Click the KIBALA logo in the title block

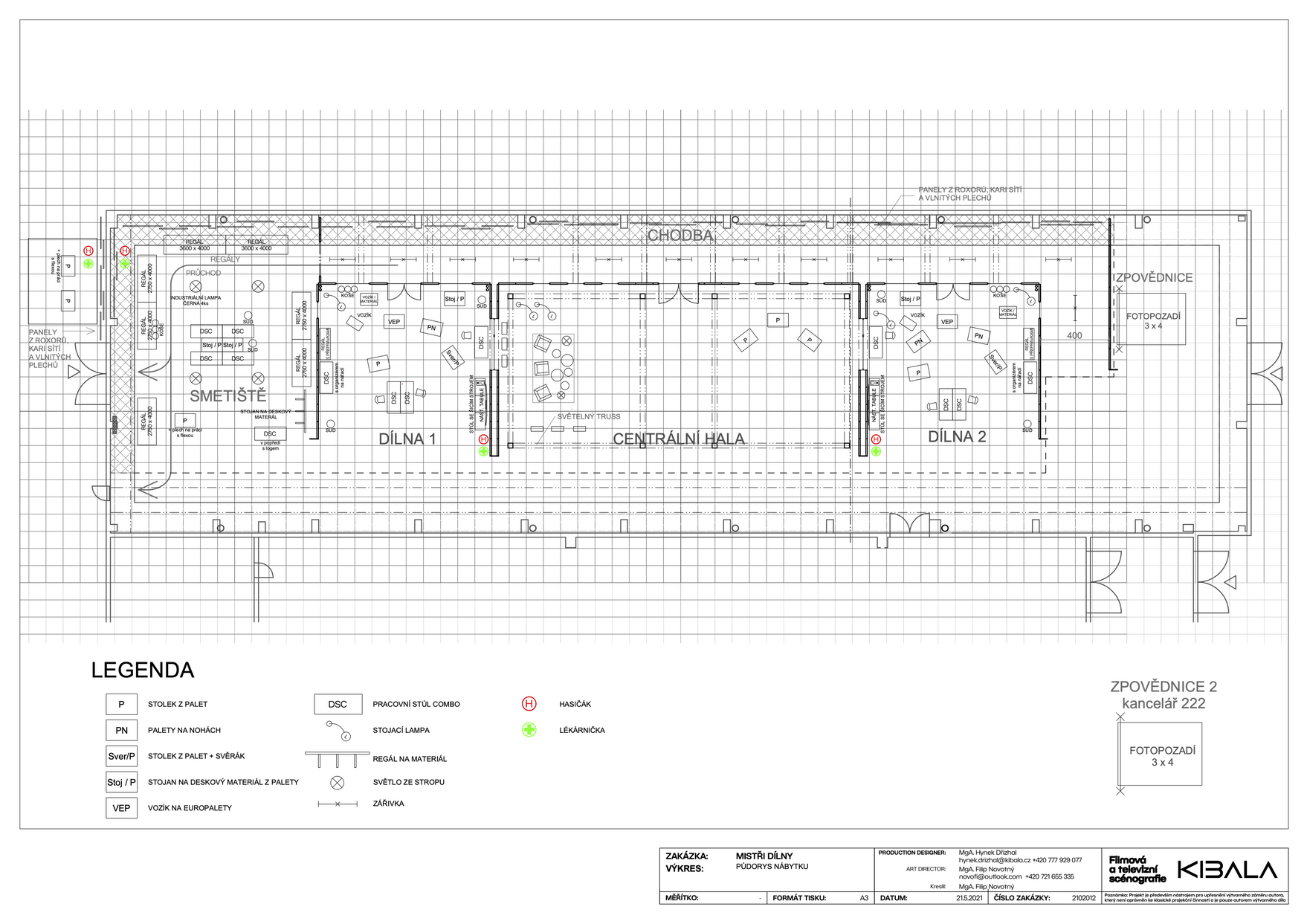point(1227,870)
